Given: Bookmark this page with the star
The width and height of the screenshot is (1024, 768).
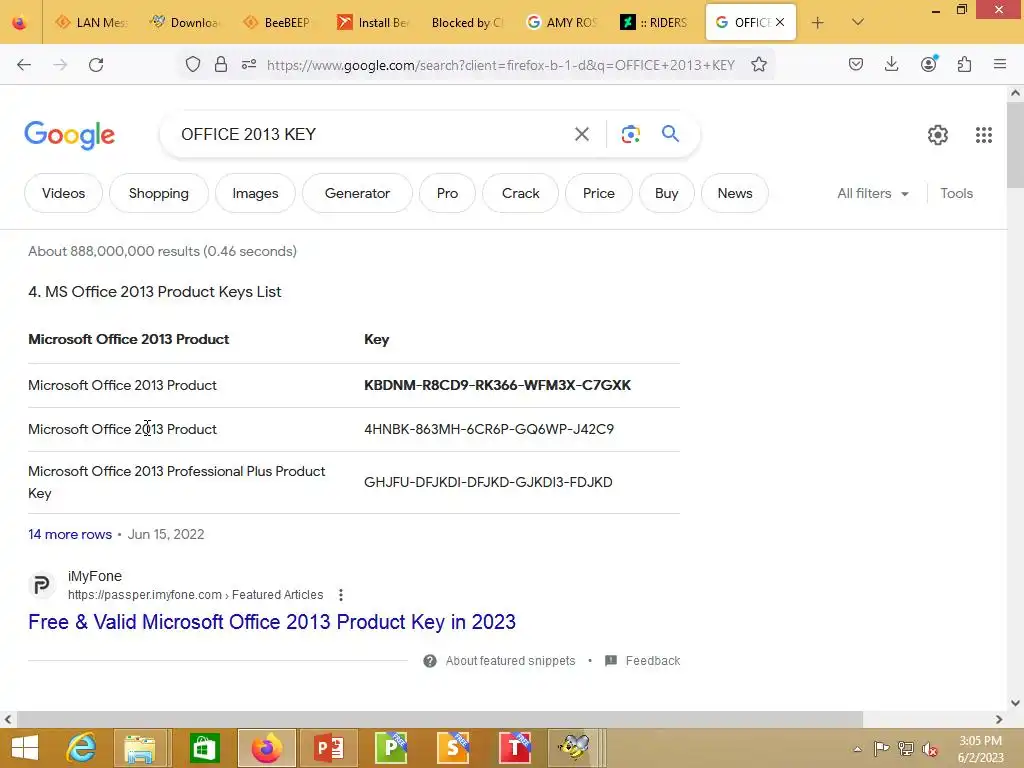Looking at the screenshot, I should coord(759,64).
